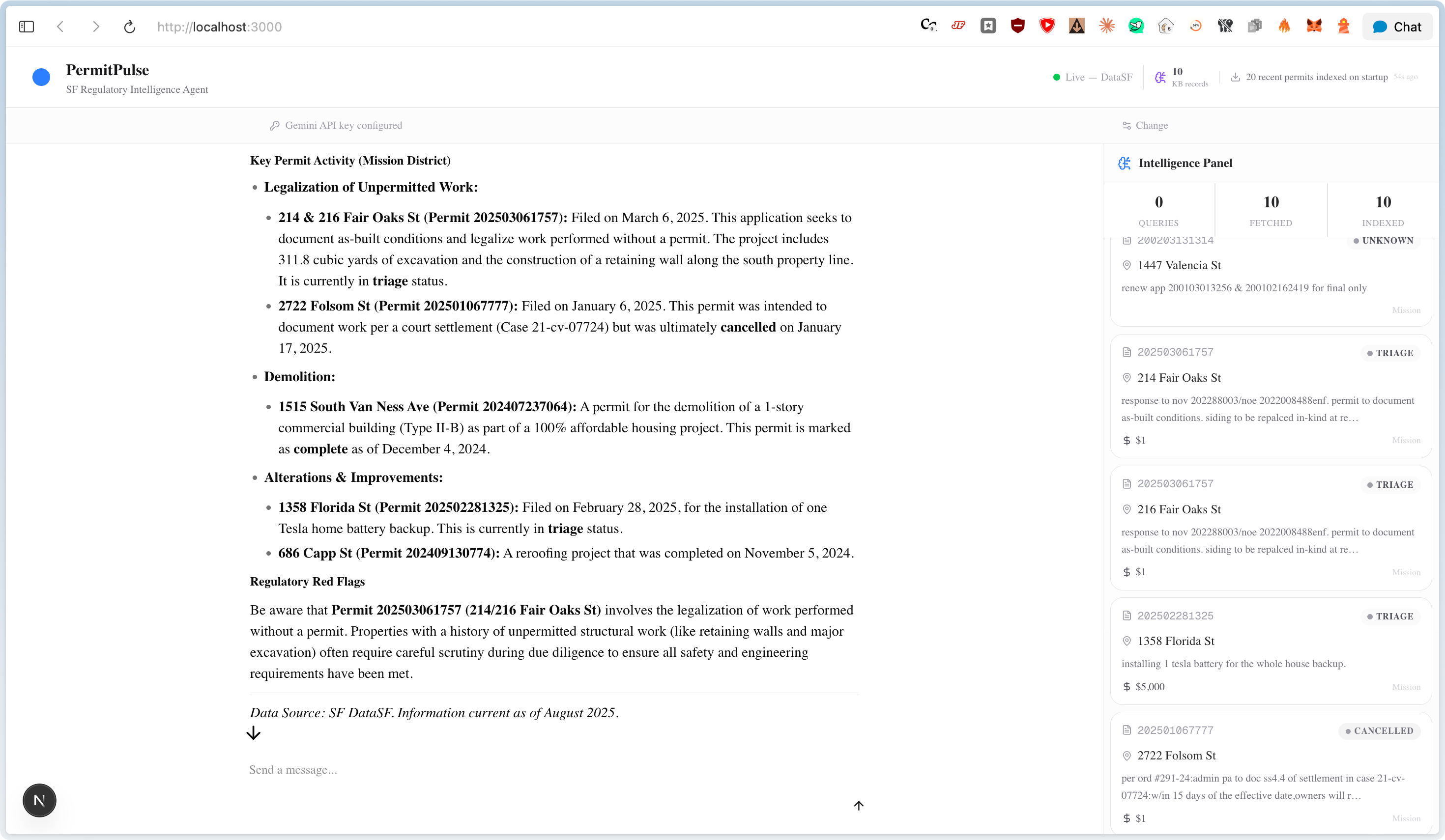Open the 1358 Florida St permit card
Viewport: 1445px width, 840px height.
click(x=1271, y=651)
